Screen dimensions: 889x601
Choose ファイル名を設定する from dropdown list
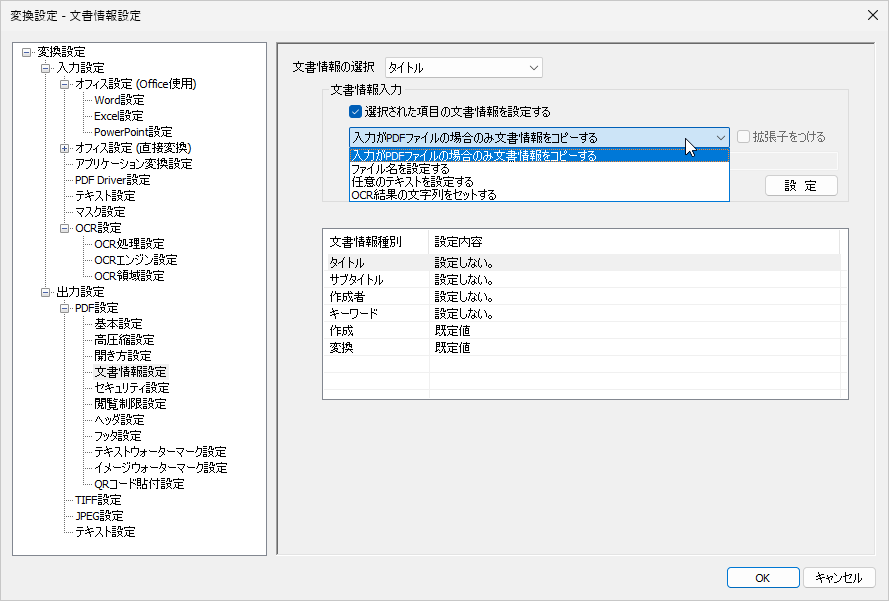400,169
